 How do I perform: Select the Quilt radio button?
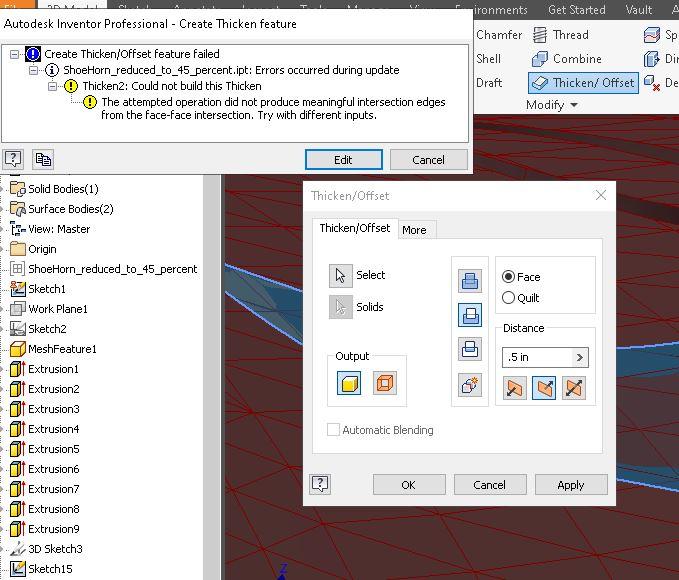tap(508, 298)
